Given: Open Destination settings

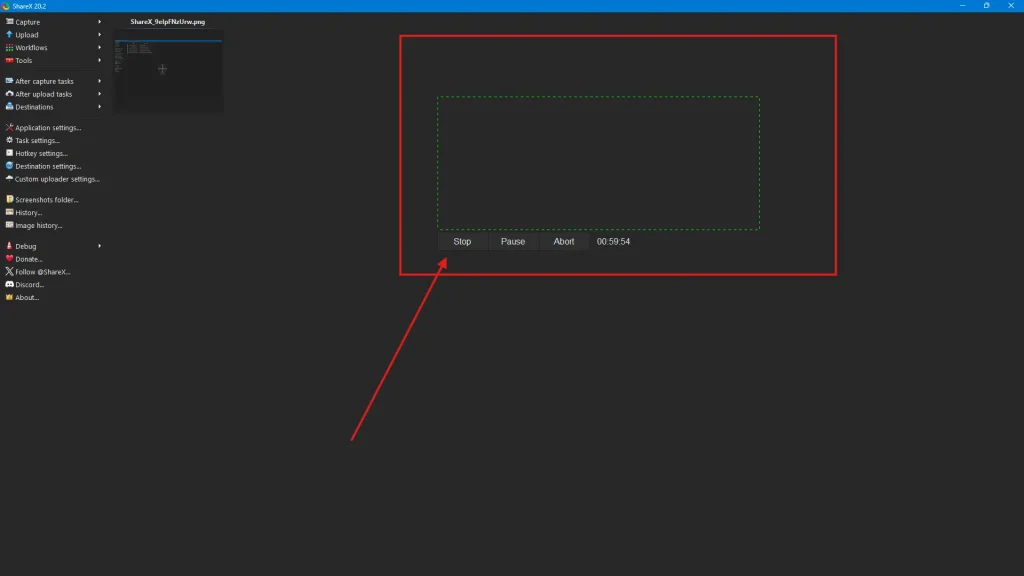Looking at the screenshot, I should 48,167.
